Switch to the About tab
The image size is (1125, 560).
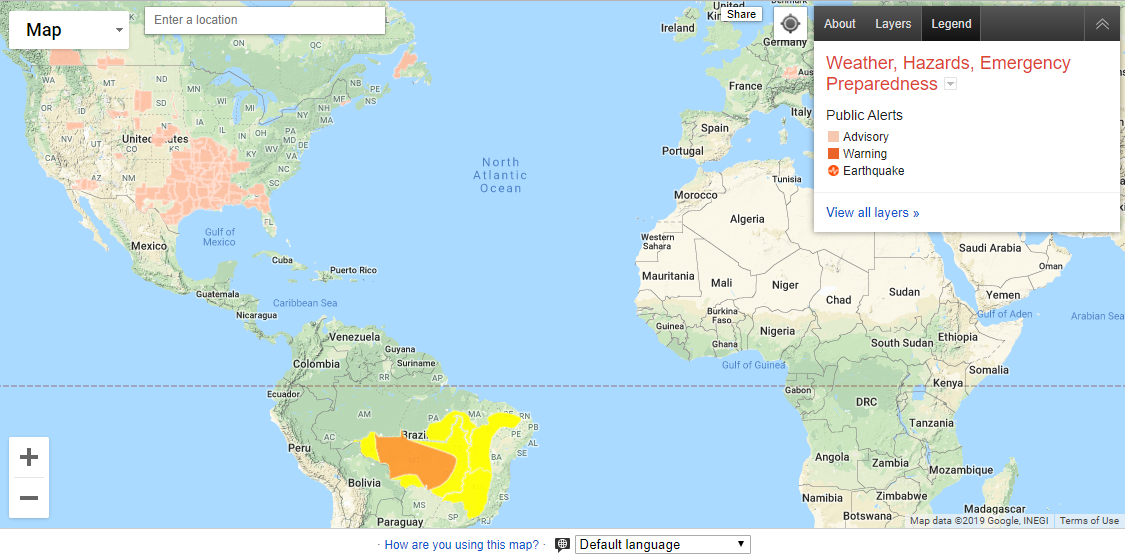click(x=839, y=24)
